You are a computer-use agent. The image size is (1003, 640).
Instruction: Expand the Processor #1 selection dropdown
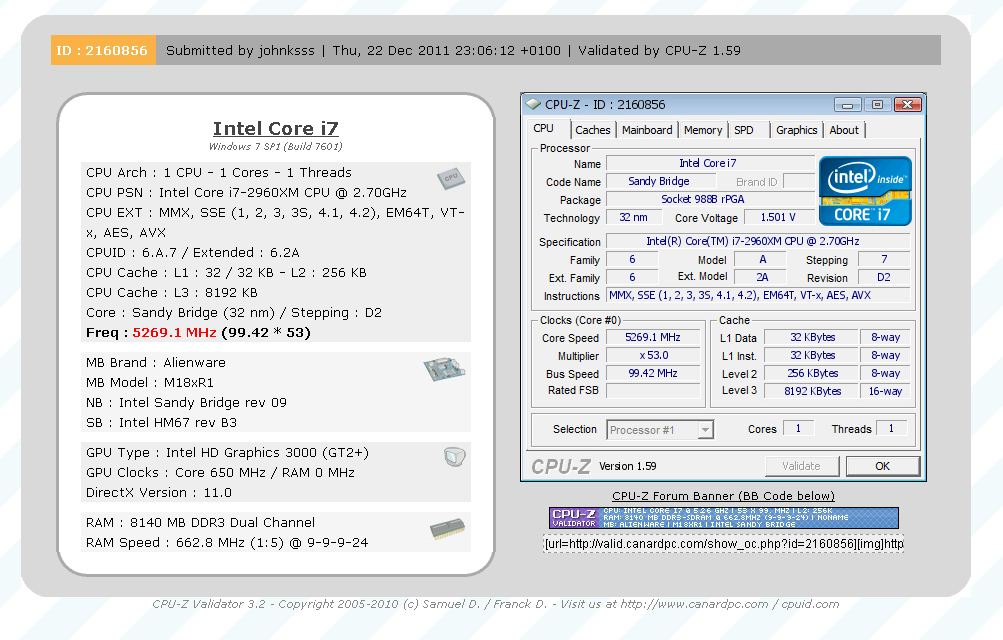706,430
